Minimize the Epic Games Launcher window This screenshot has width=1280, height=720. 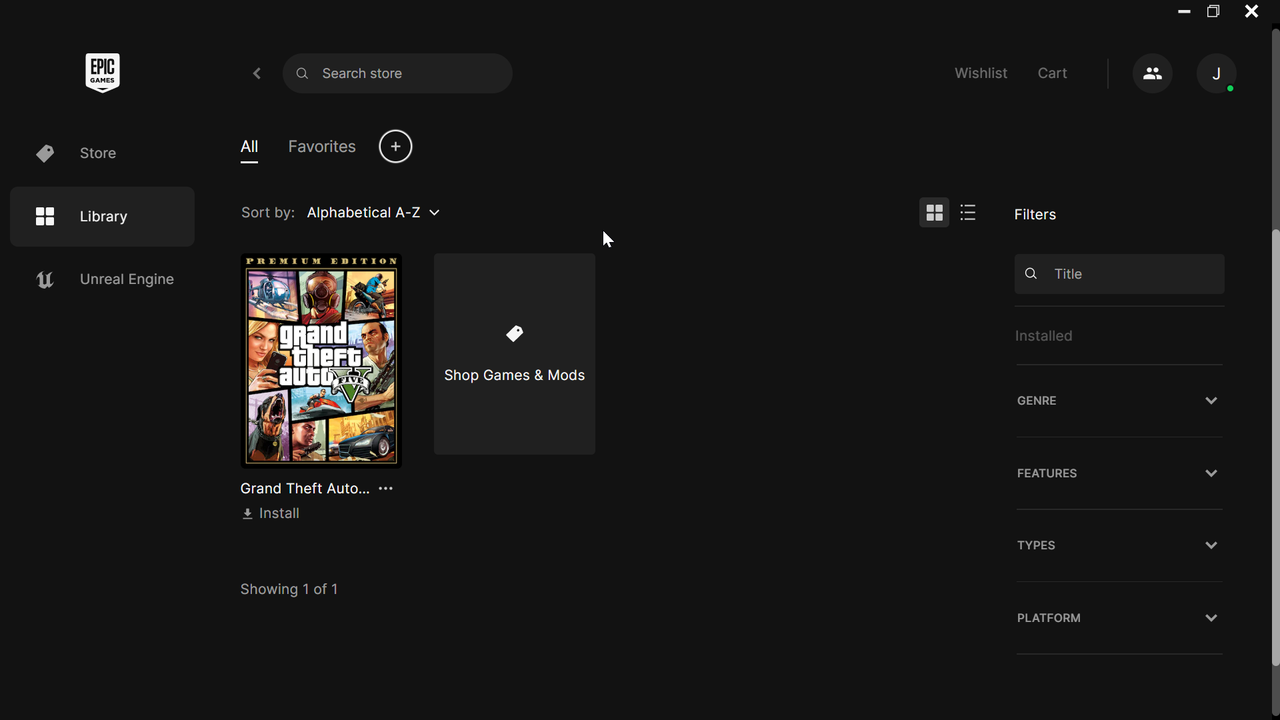click(x=1184, y=12)
